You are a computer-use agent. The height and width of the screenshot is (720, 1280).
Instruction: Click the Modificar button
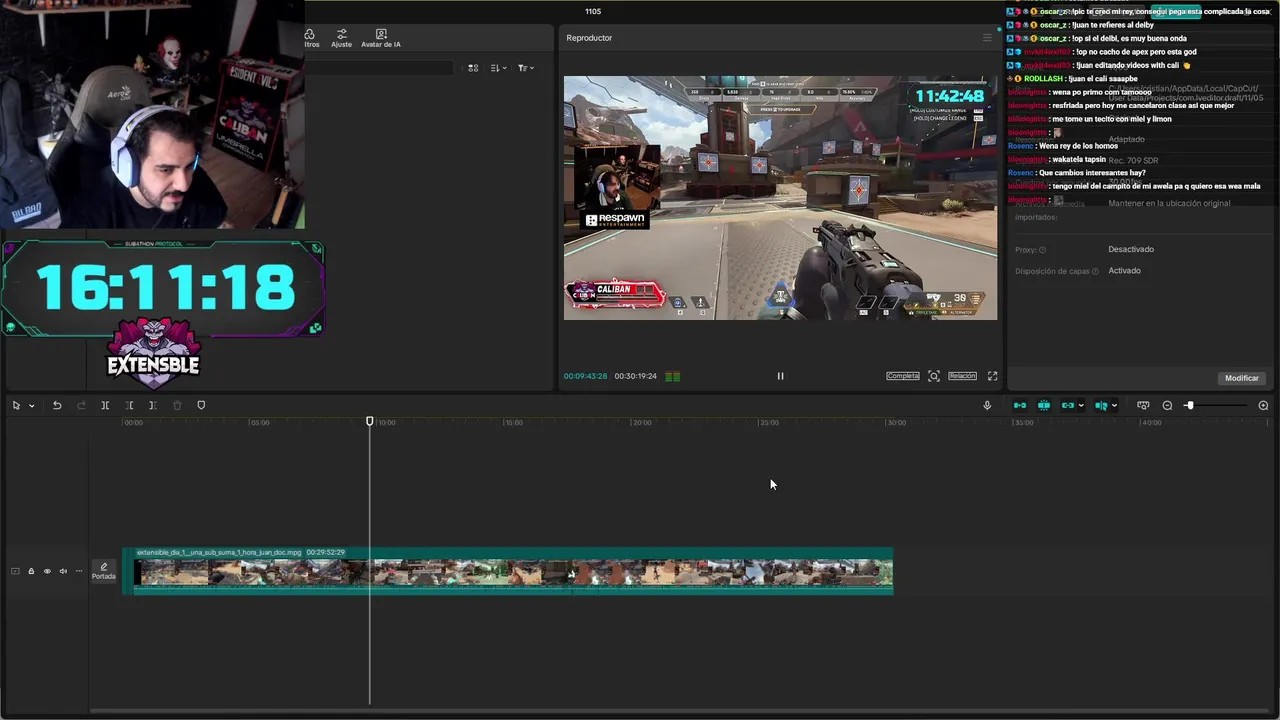1242,378
